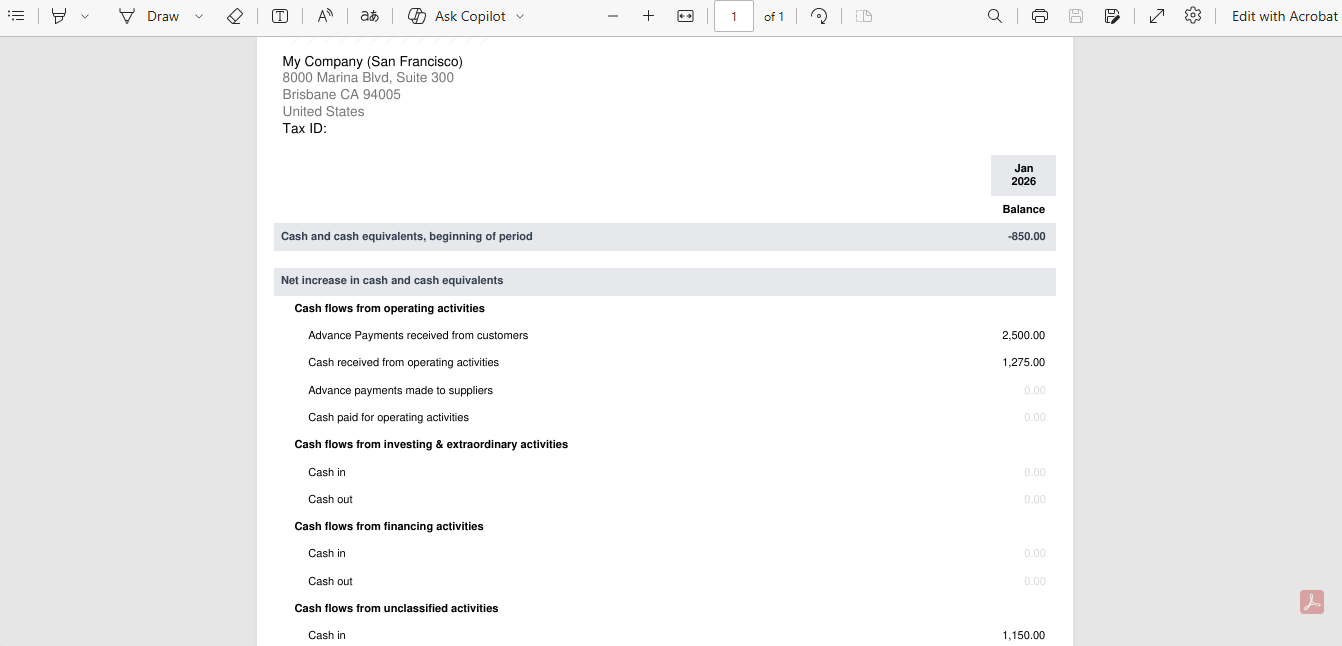Viewport: 1342px width, 646px height.
Task: Toggle fit to width
Action: pyautogui.click(x=685, y=16)
